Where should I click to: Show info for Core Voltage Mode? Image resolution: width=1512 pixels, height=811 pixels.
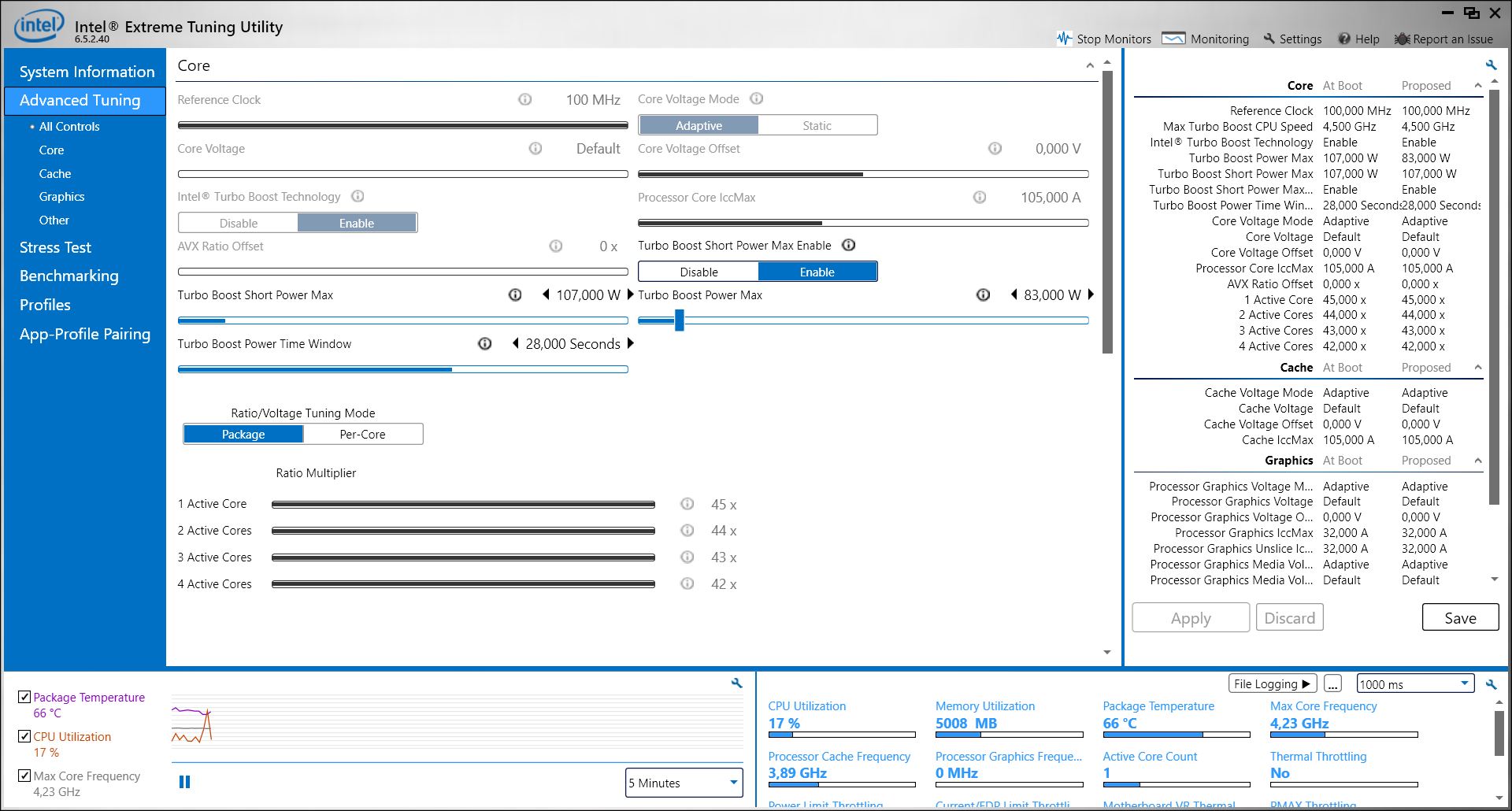(x=757, y=98)
